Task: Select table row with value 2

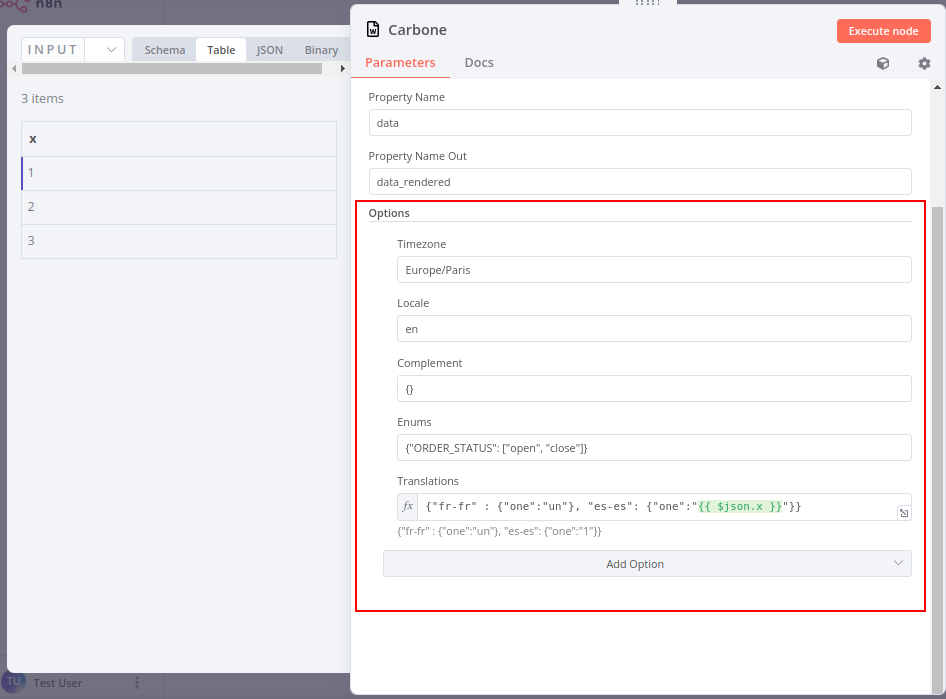Action: coord(179,207)
